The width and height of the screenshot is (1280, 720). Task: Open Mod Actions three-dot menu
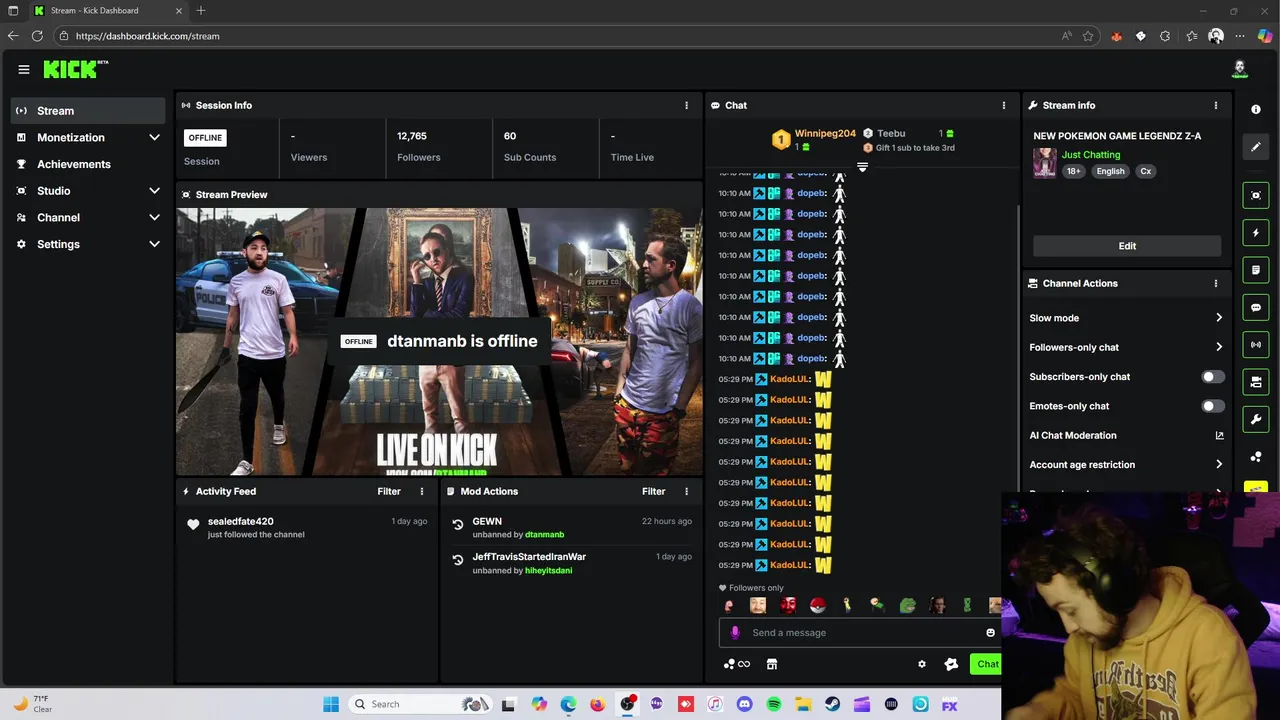tap(686, 491)
